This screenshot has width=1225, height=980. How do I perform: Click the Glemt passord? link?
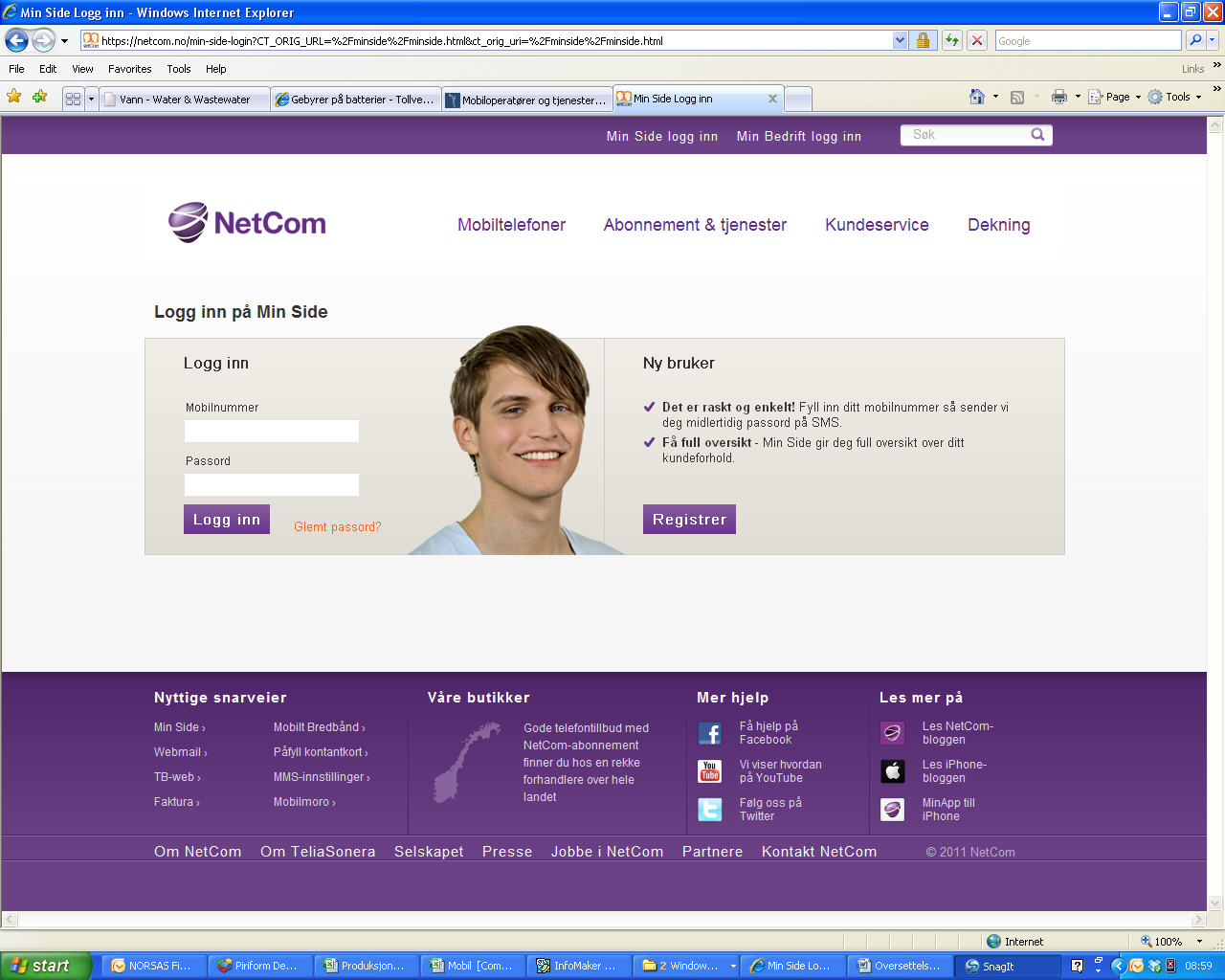337,526
